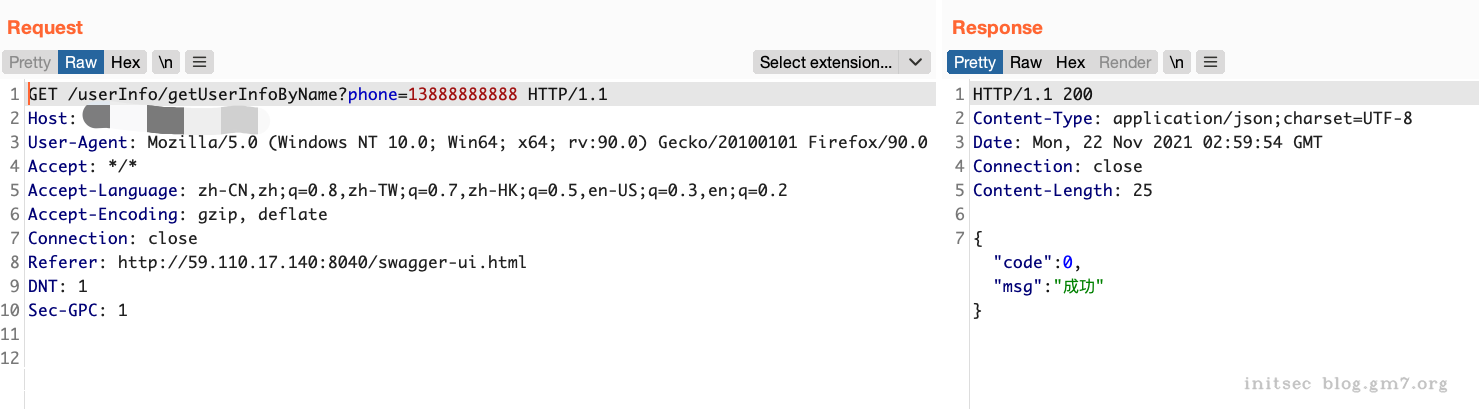
Task: Open the Request pane hamburger options menu
Action: (x=200, y=62)
